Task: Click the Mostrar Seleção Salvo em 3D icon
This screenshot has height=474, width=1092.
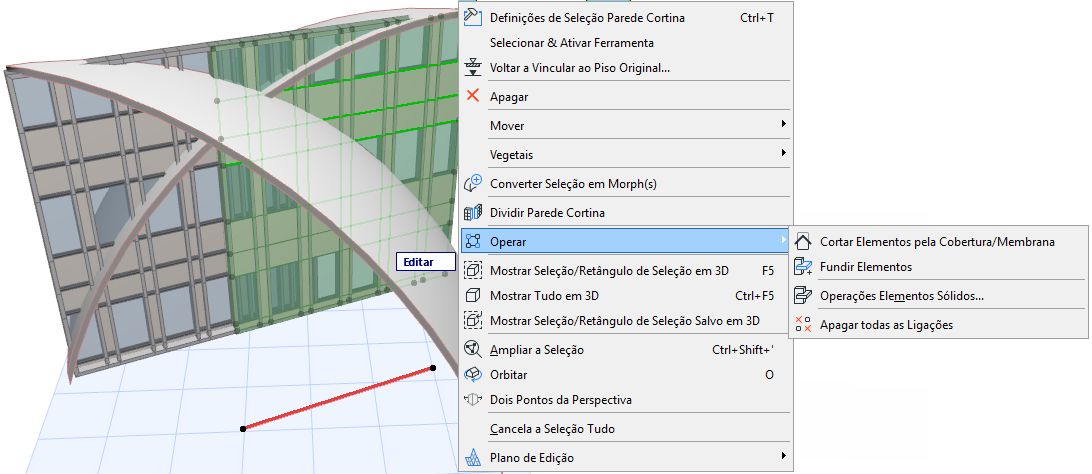Action: (x=473, y=320)
